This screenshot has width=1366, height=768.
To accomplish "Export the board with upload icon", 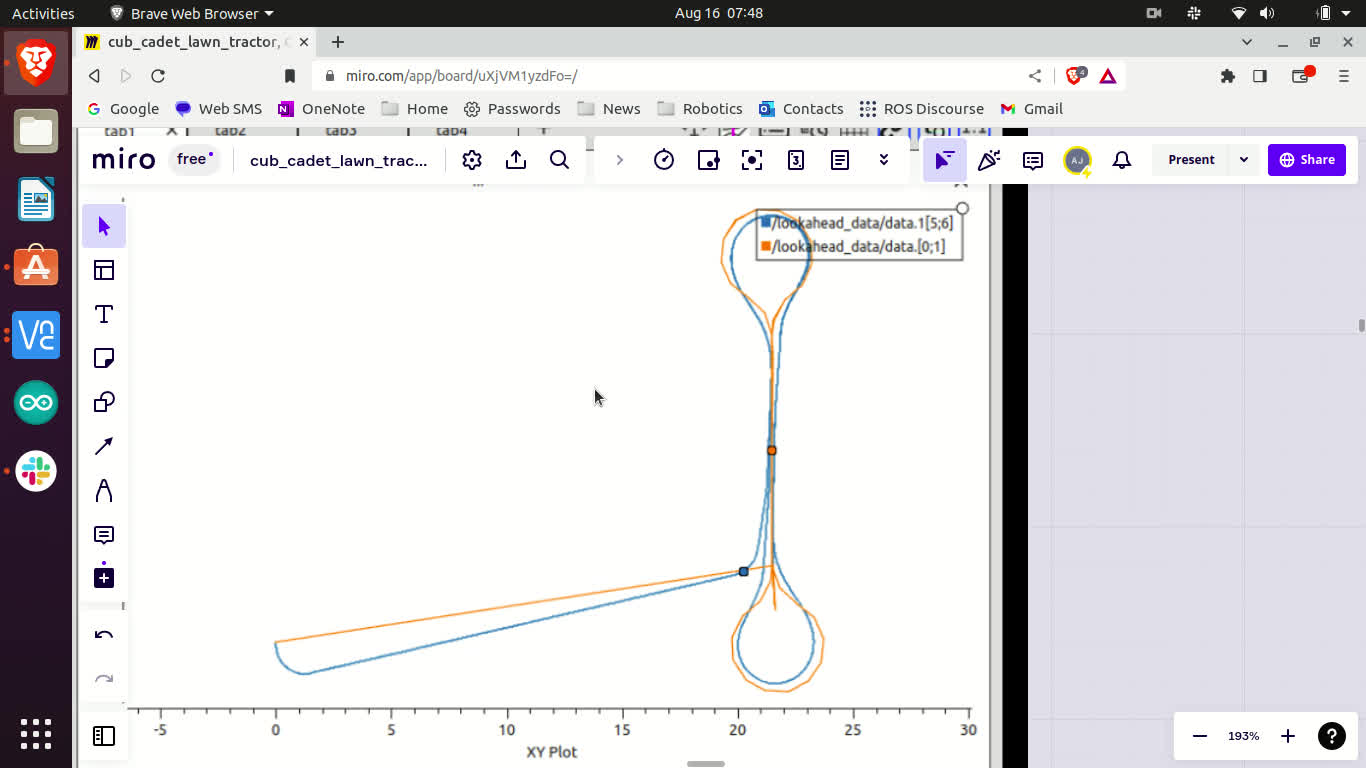I will pyautogui.click(x=516, y=160).
